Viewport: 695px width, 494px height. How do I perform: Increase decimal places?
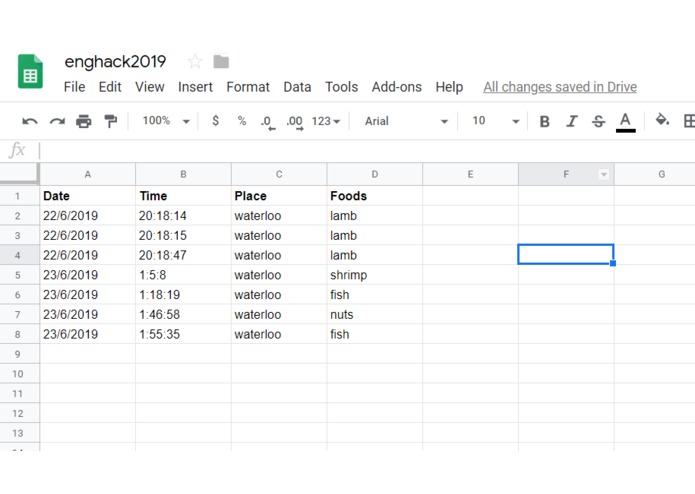click(x=295, y=122)
